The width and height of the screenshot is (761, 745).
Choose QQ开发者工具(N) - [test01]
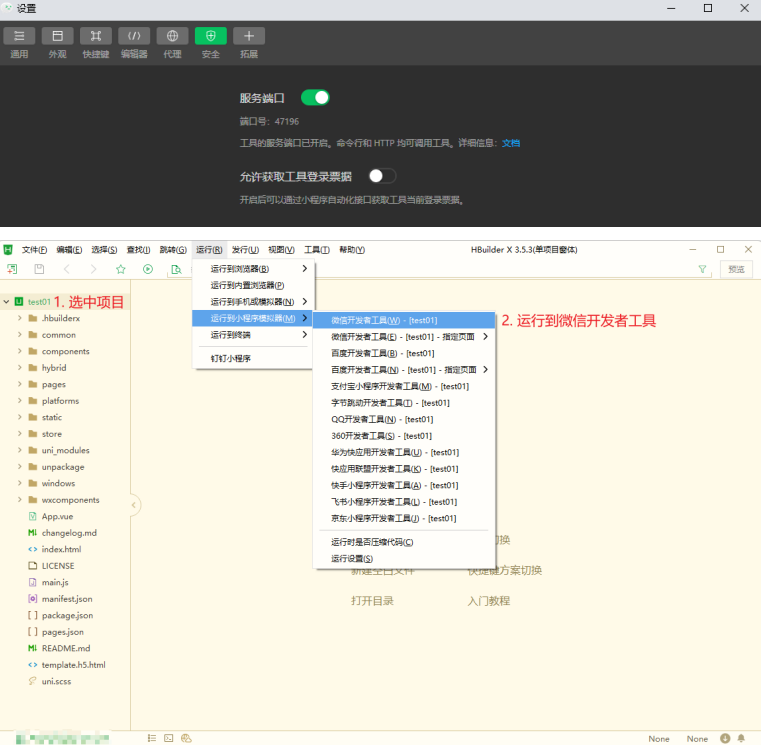click(x=404, y=419)
